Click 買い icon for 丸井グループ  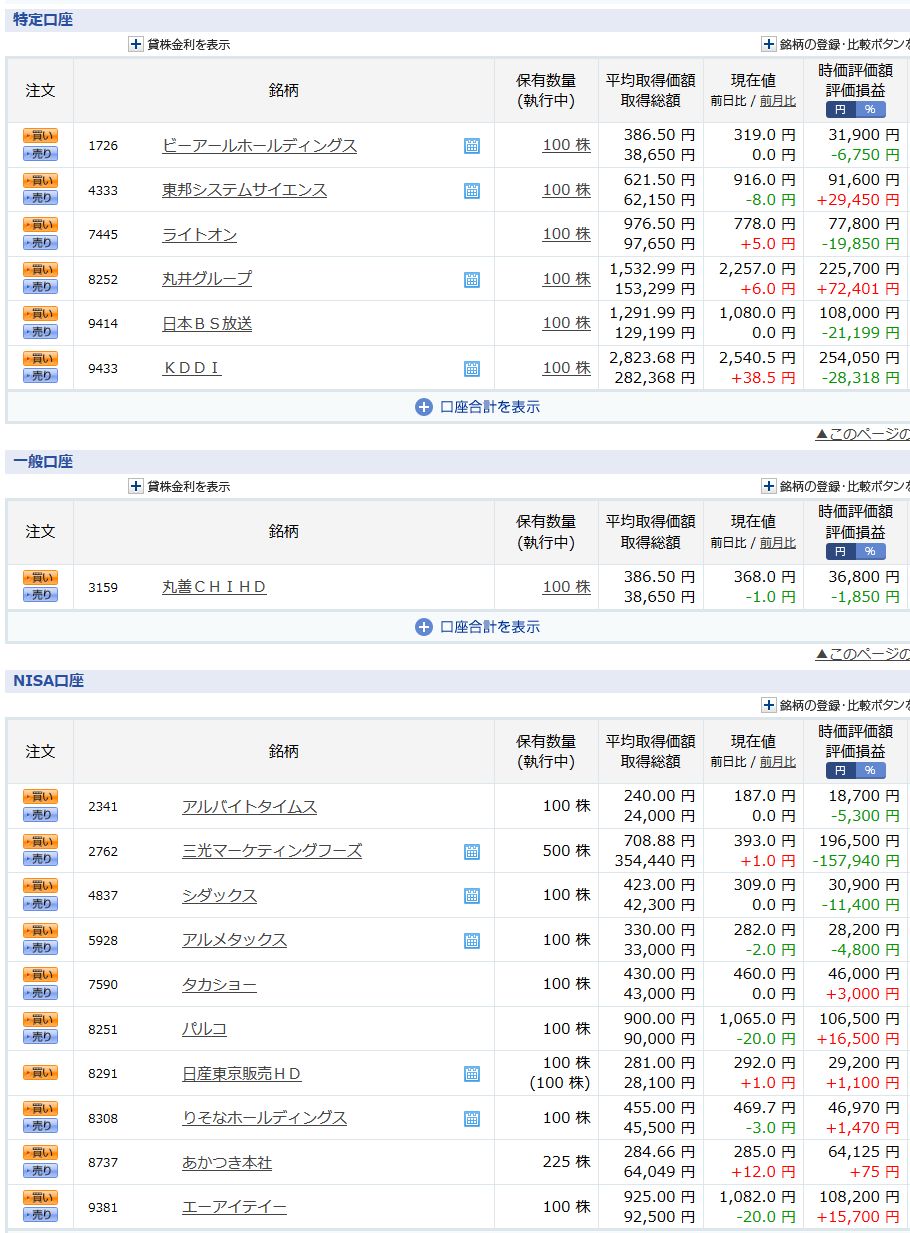point(41,269)
